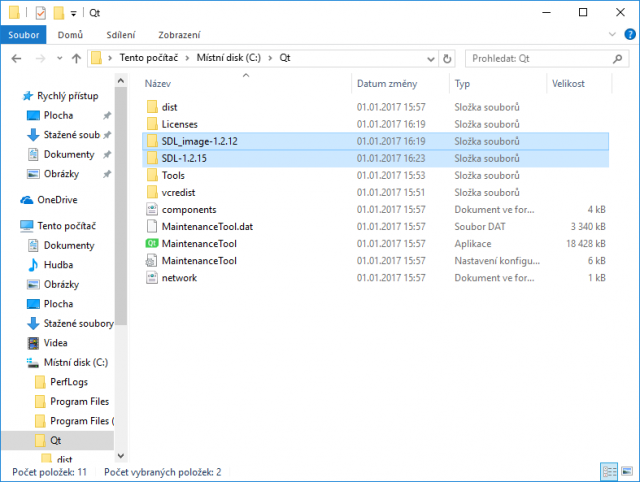Open pinned Stažené soub quick access item
Viewport: 640px width, 482px height.
(71, 135)
